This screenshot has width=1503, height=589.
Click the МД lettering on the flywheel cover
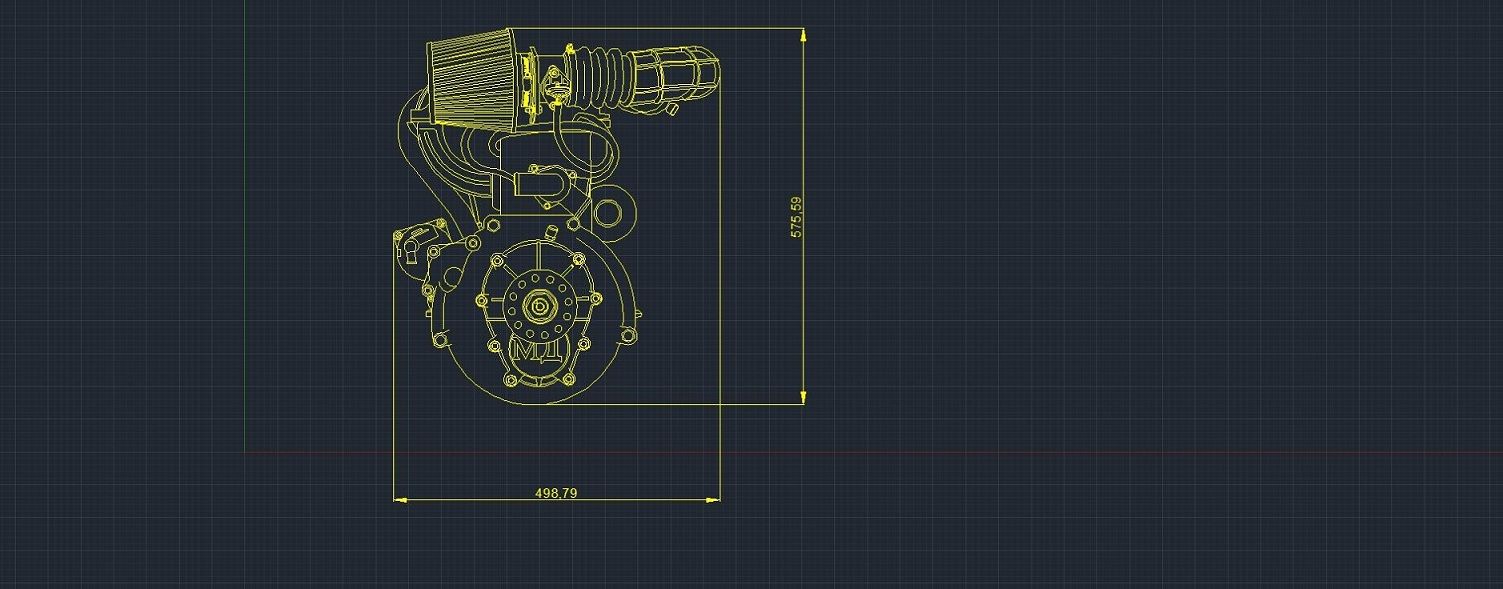click(540, 352)
